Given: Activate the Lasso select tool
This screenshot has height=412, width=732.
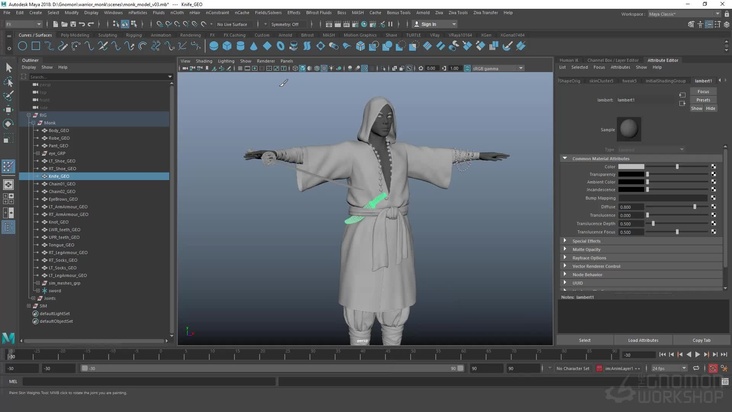Looking at the screenshot, I should [8, 82].
